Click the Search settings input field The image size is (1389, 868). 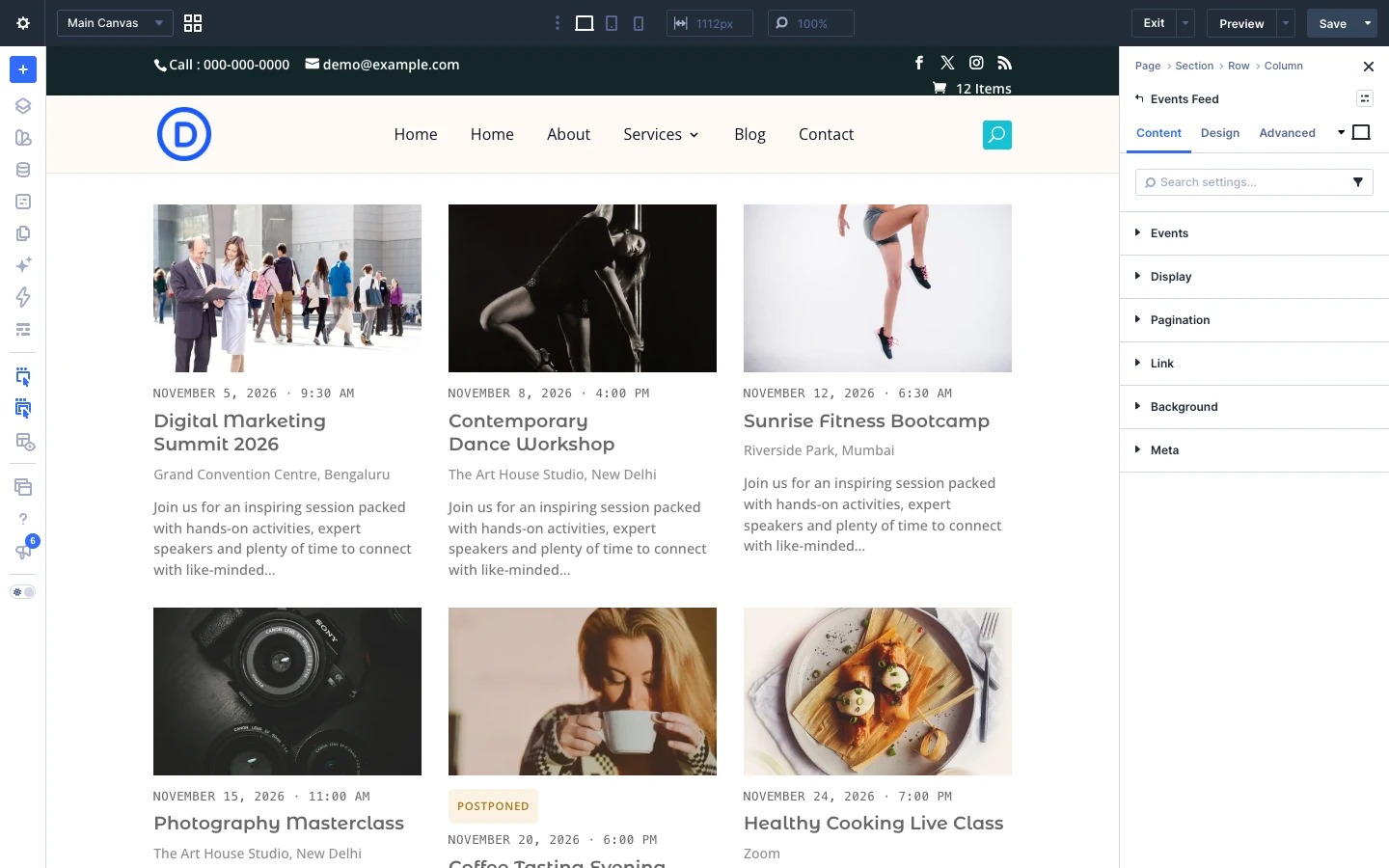(1243, 182)
